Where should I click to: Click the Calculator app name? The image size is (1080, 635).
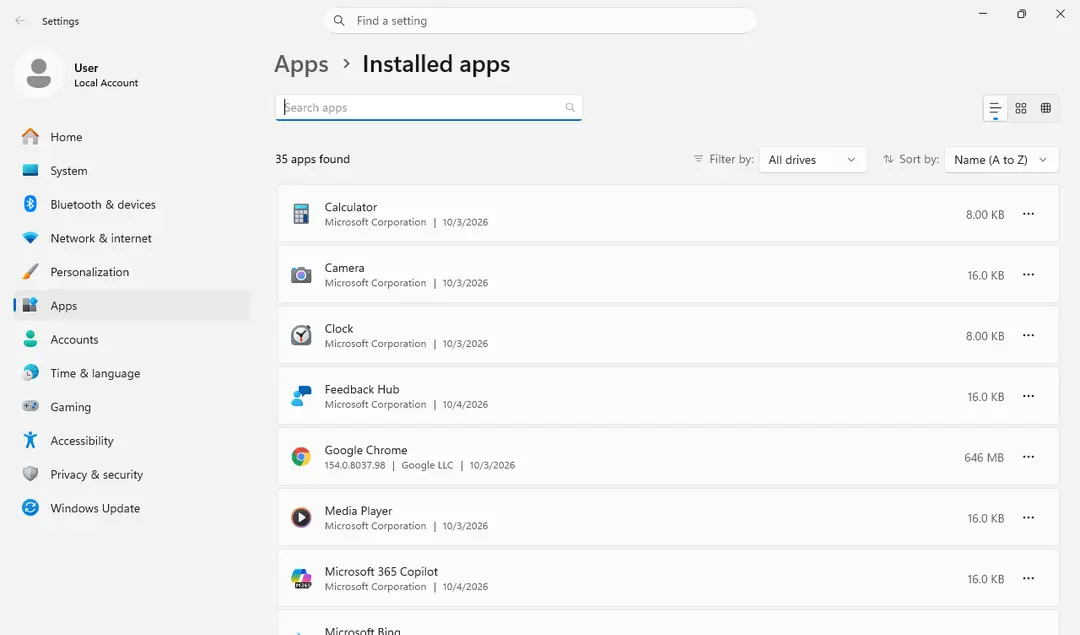[351, 207]
